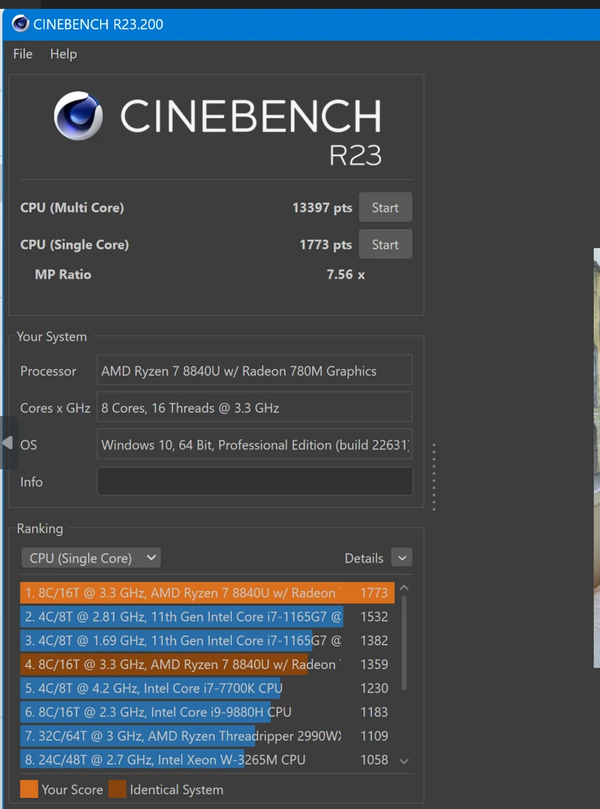Click the MP Ratio value 7.56 x
Screen dimensions: 600x809
345,274
